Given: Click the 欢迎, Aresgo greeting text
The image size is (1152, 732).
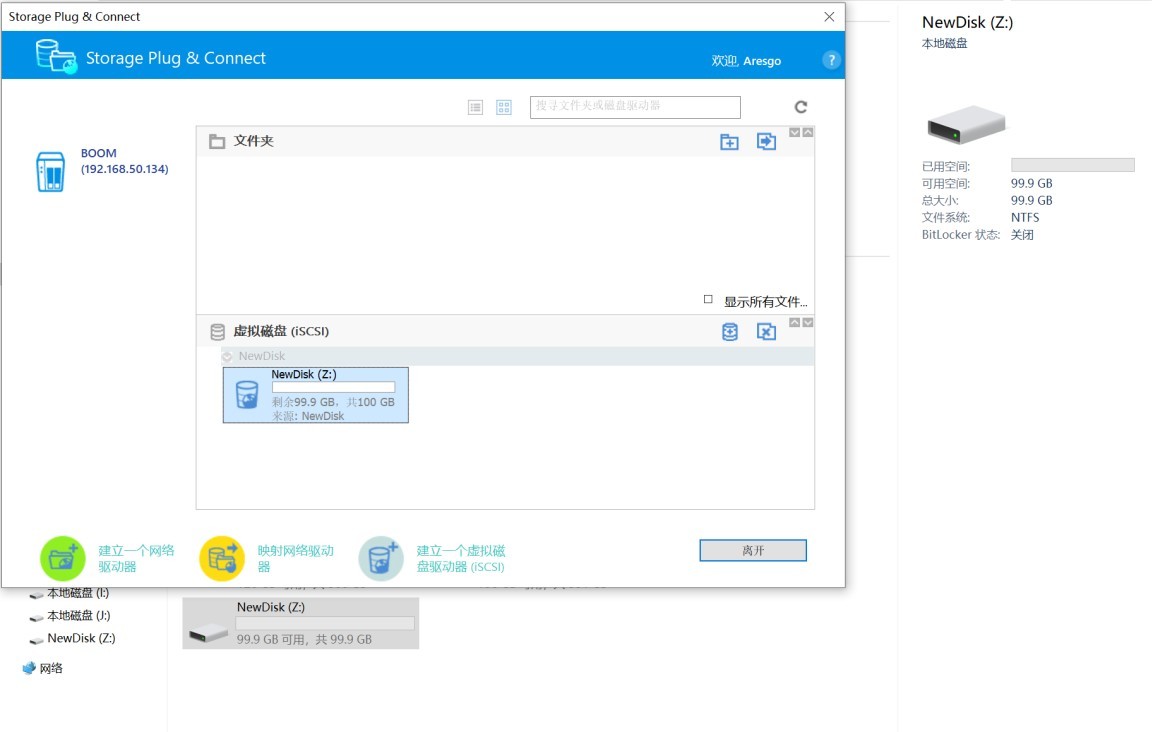Looking at the screenshot, I should 746,61.
